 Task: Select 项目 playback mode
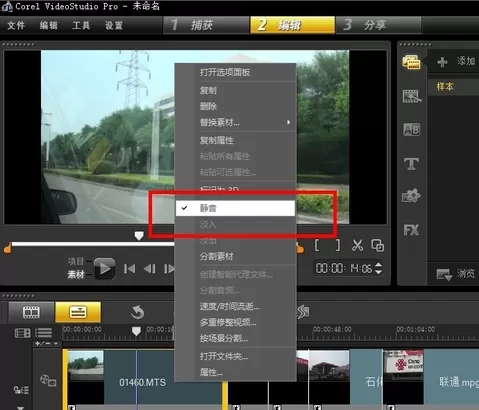click(x=76, y=261)
